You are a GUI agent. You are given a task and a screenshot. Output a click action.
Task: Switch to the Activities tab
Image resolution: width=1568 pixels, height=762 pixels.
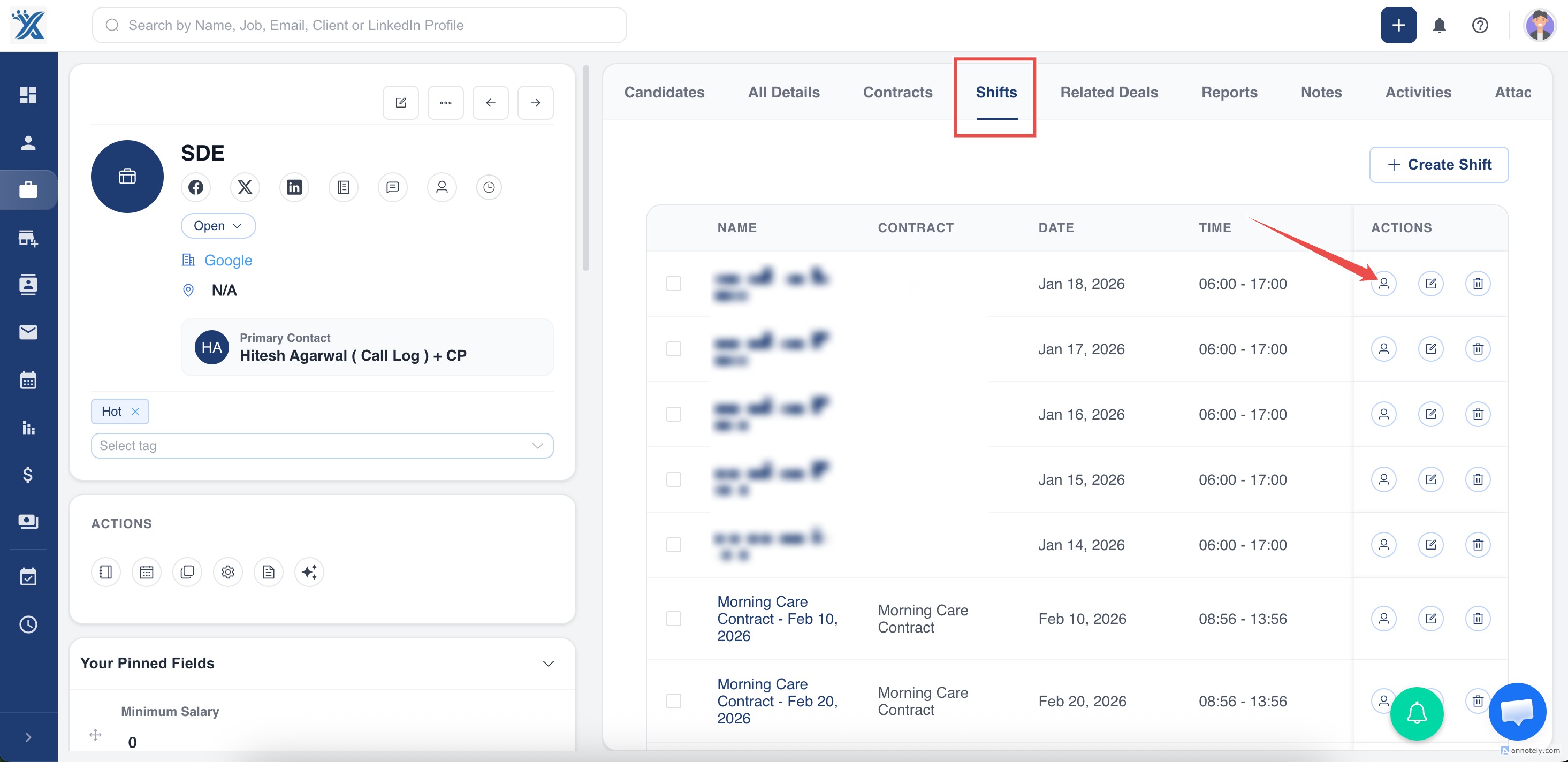pos(1418,93)
